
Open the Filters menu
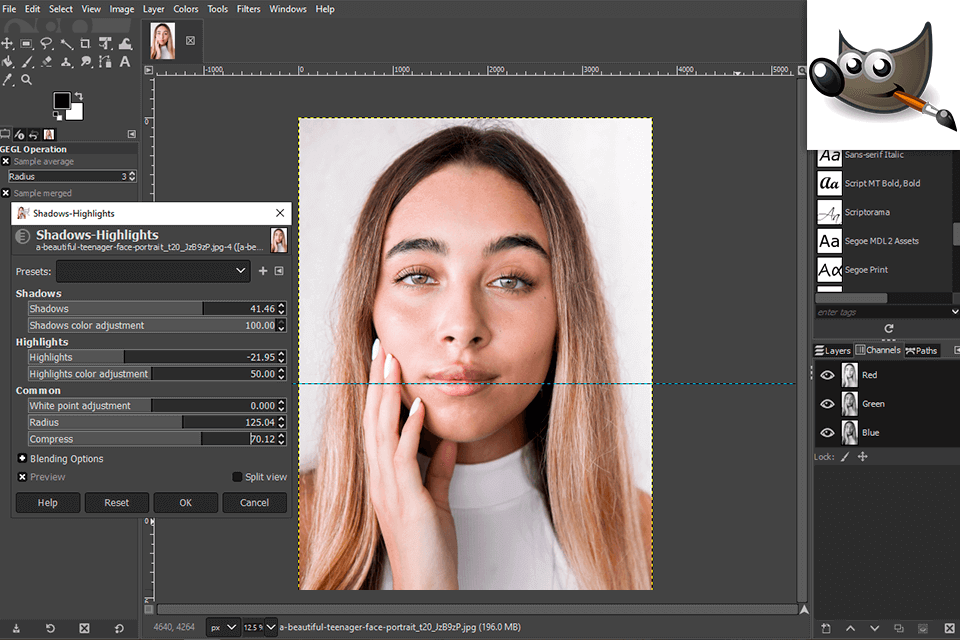coord(249,9)
